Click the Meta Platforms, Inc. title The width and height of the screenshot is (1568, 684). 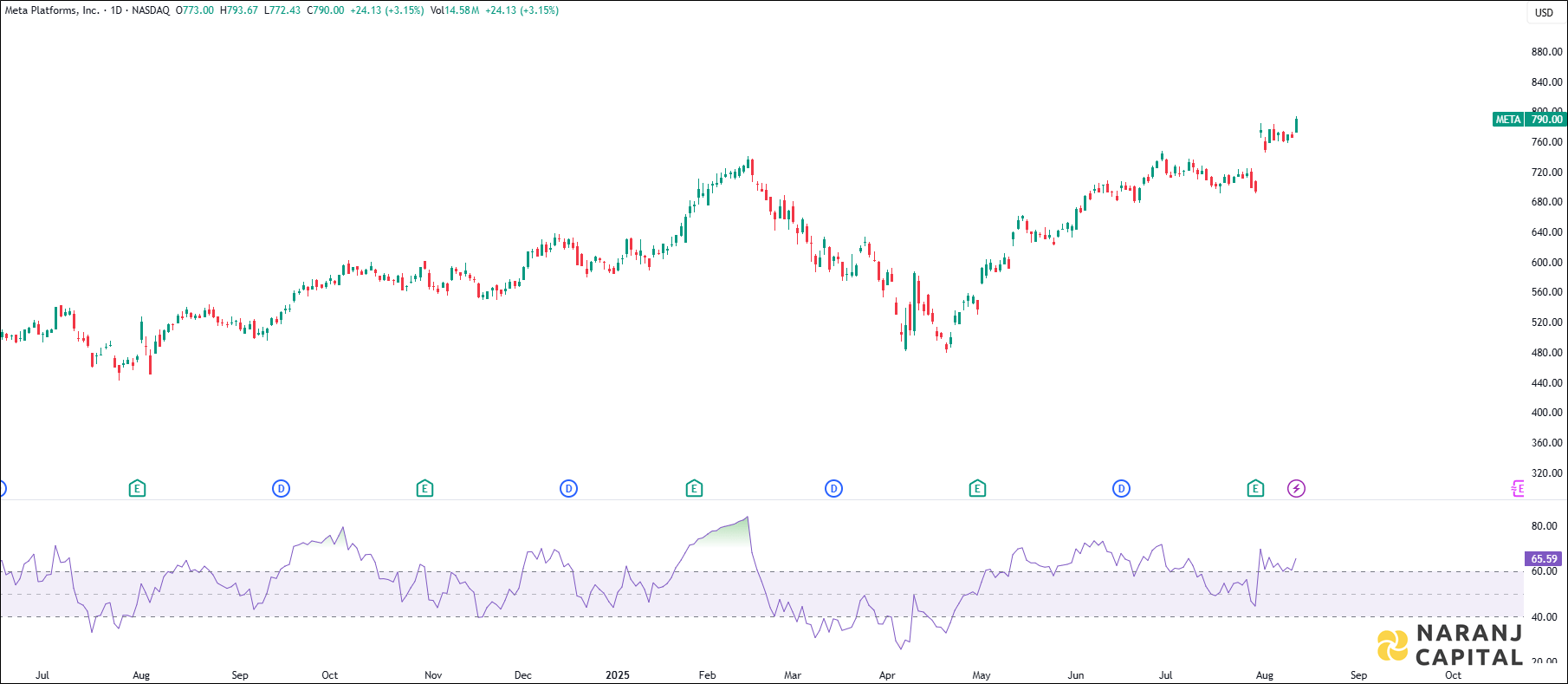point(52,10)
